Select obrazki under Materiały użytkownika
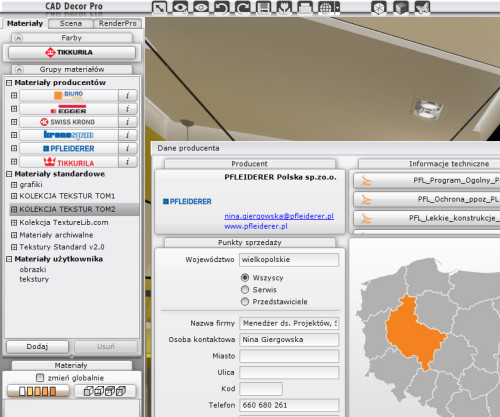The height and width of the screenshot is (417, 500). click(x=33, y=269)
